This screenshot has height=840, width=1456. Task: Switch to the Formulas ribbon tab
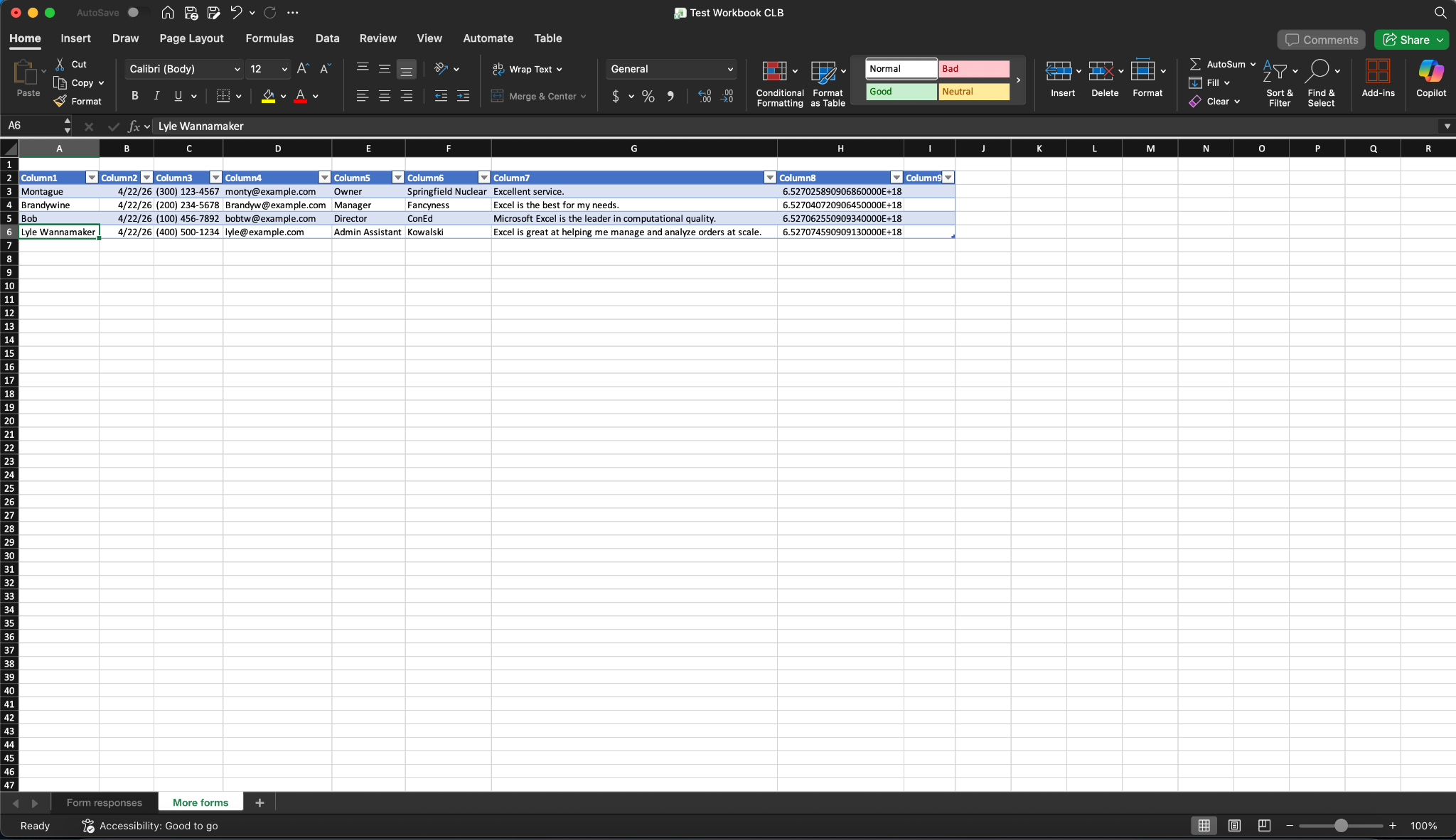click(269, 38)
